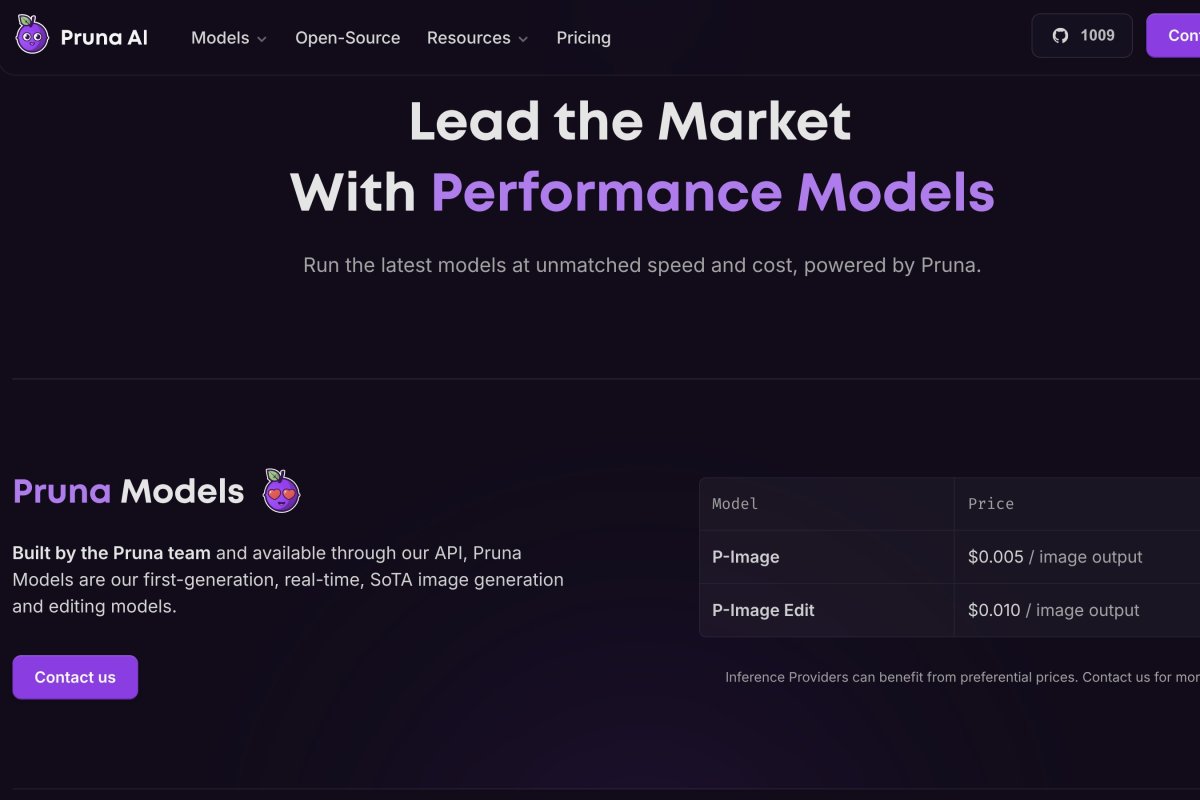Image resolution: width=1200 pixels, height=800 pixels.
Task: Click the Pruna AI plum logo icon
Action: tap(32, 35)
